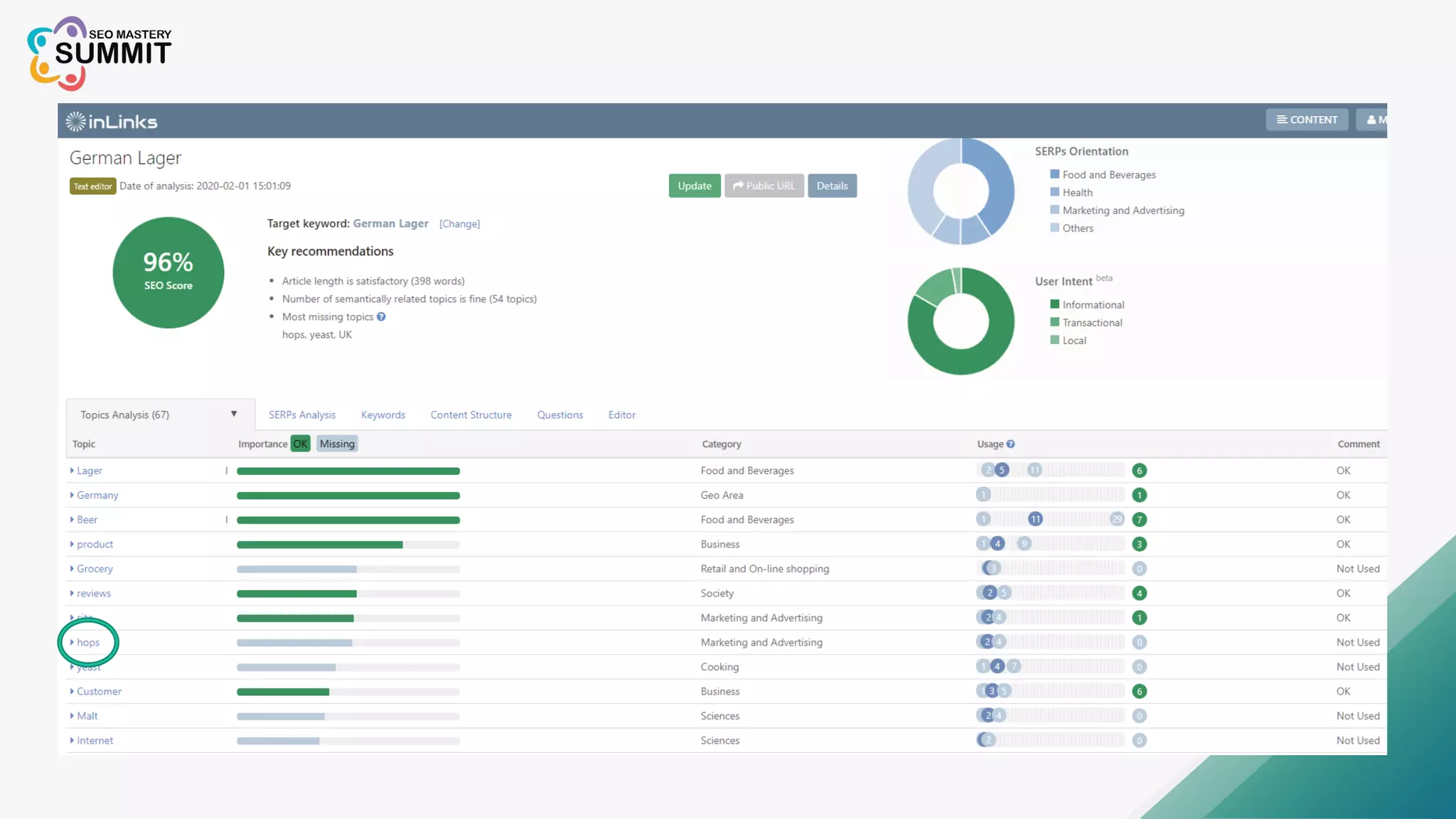
Task: Click Informational legend color swatch
Action: coord(1054,304)
